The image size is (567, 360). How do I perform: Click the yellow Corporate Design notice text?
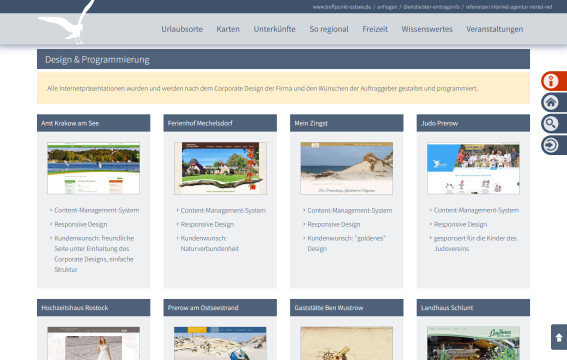click(263, 88)
